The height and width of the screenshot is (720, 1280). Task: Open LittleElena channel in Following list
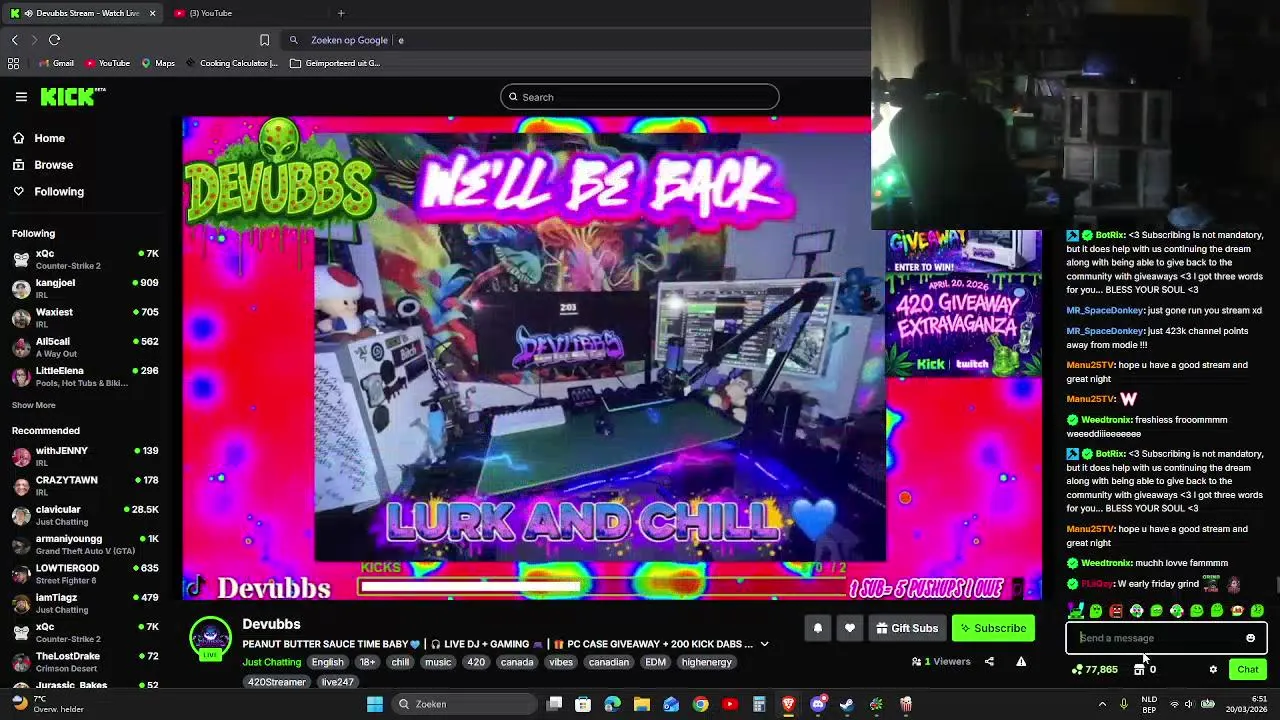coord(85,376)
